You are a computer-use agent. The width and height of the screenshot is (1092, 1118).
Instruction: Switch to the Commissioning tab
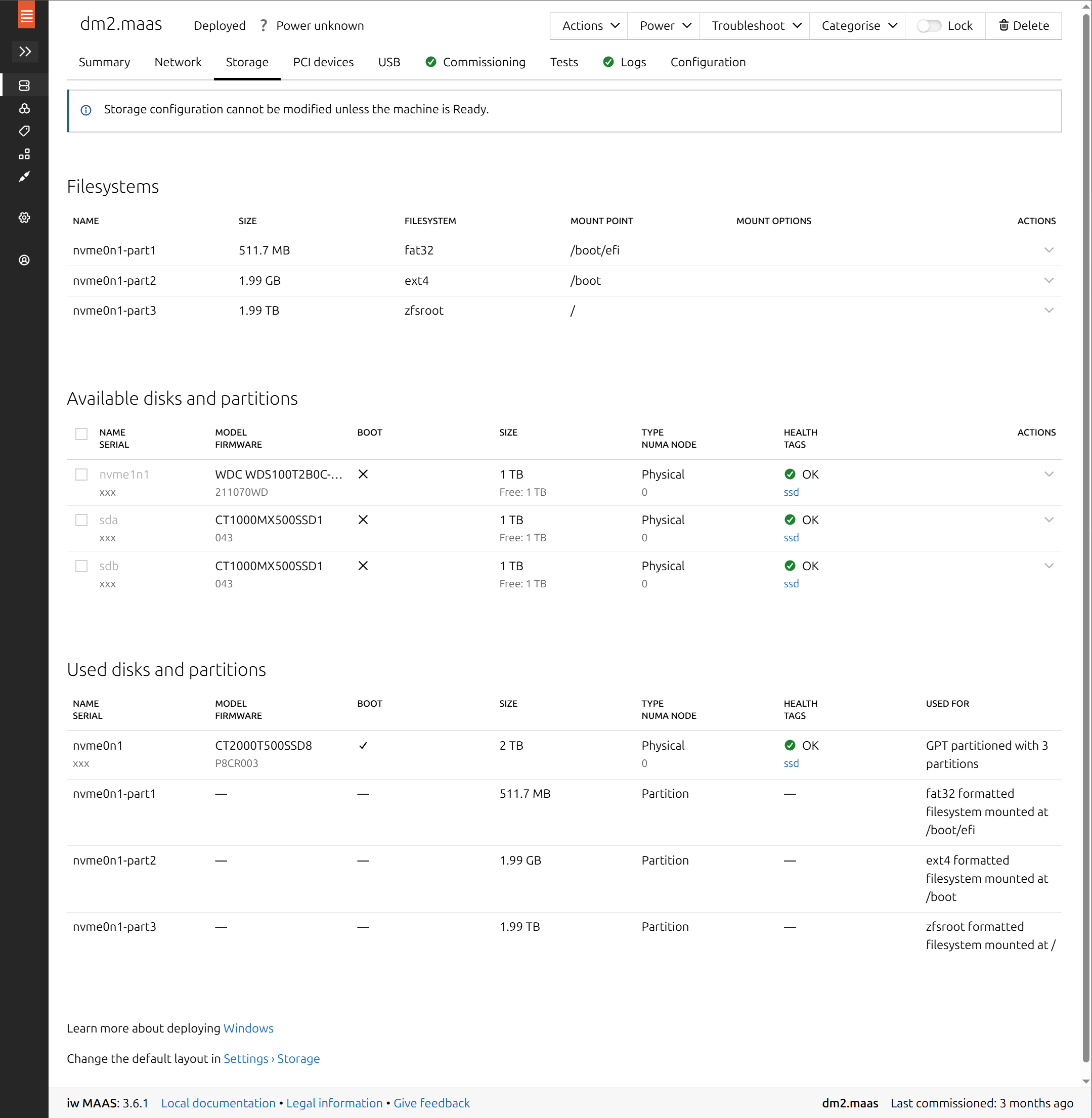pos(475,62)
